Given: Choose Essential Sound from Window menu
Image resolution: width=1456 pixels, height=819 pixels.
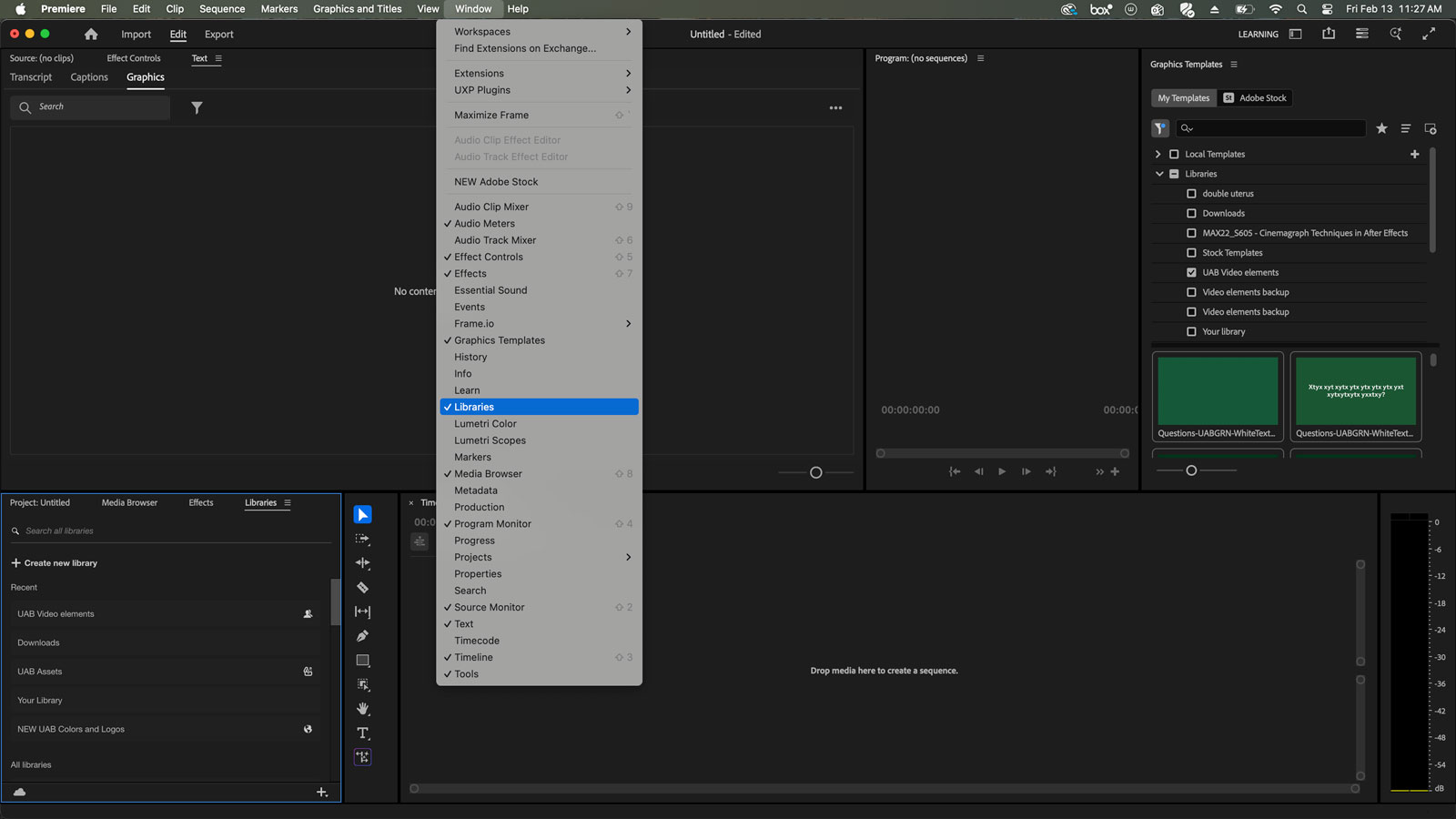Looking at the screenshot, I should pos(539,290).
